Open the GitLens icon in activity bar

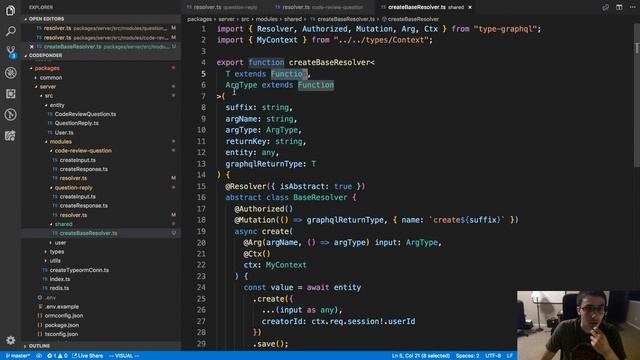click(x=11, y=114)
